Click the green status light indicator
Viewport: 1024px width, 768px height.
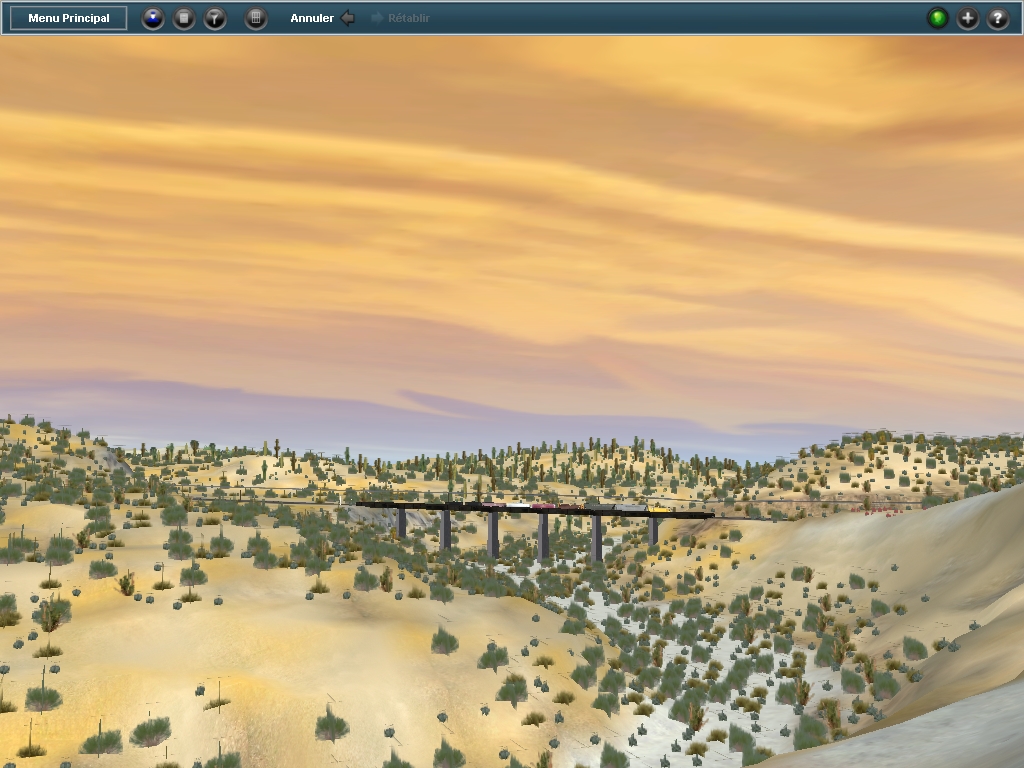(x=938, y=18)
